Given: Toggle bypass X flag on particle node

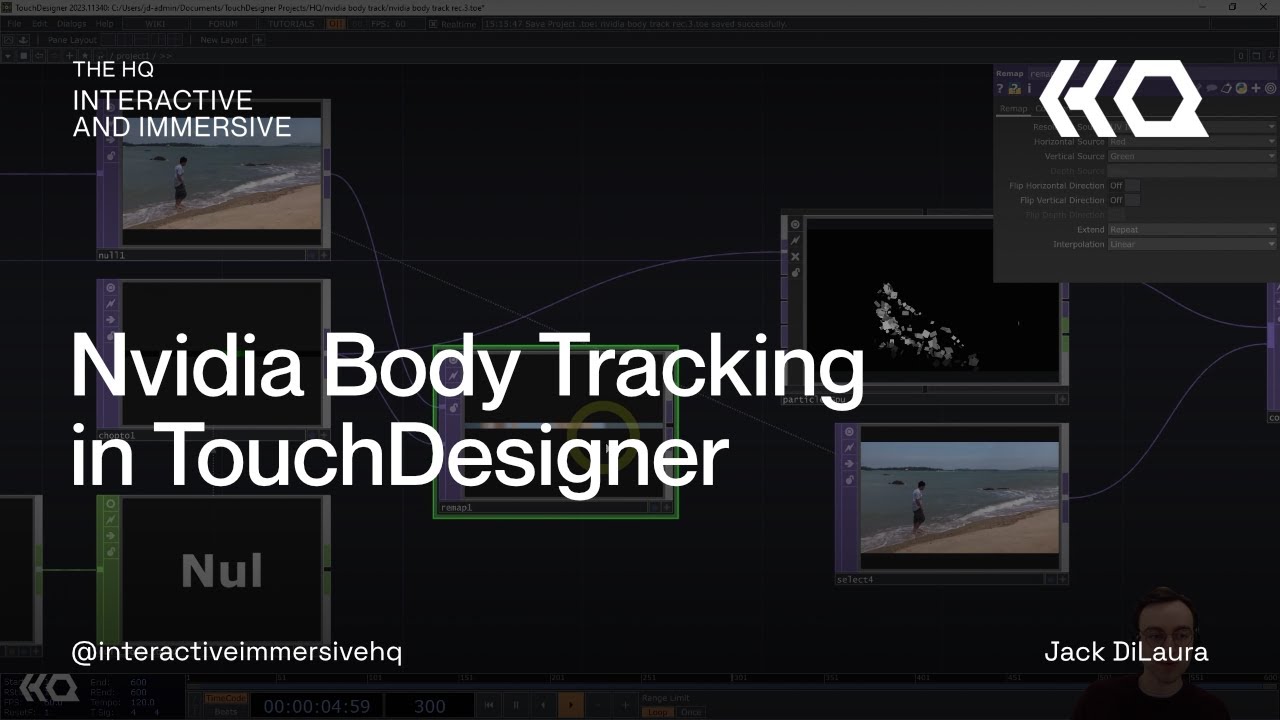Looking at the screenshot, I should [x=795, y=257].
